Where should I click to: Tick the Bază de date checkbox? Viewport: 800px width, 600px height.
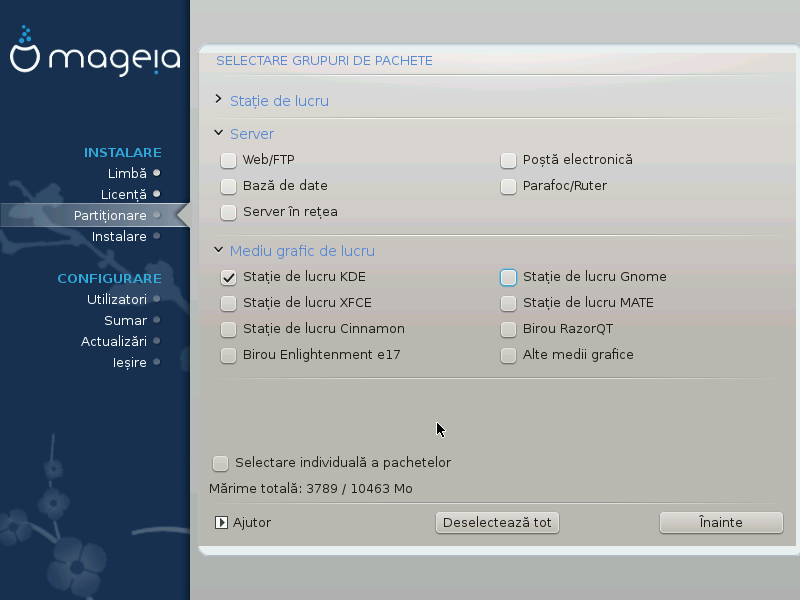(x=228, y=186)
